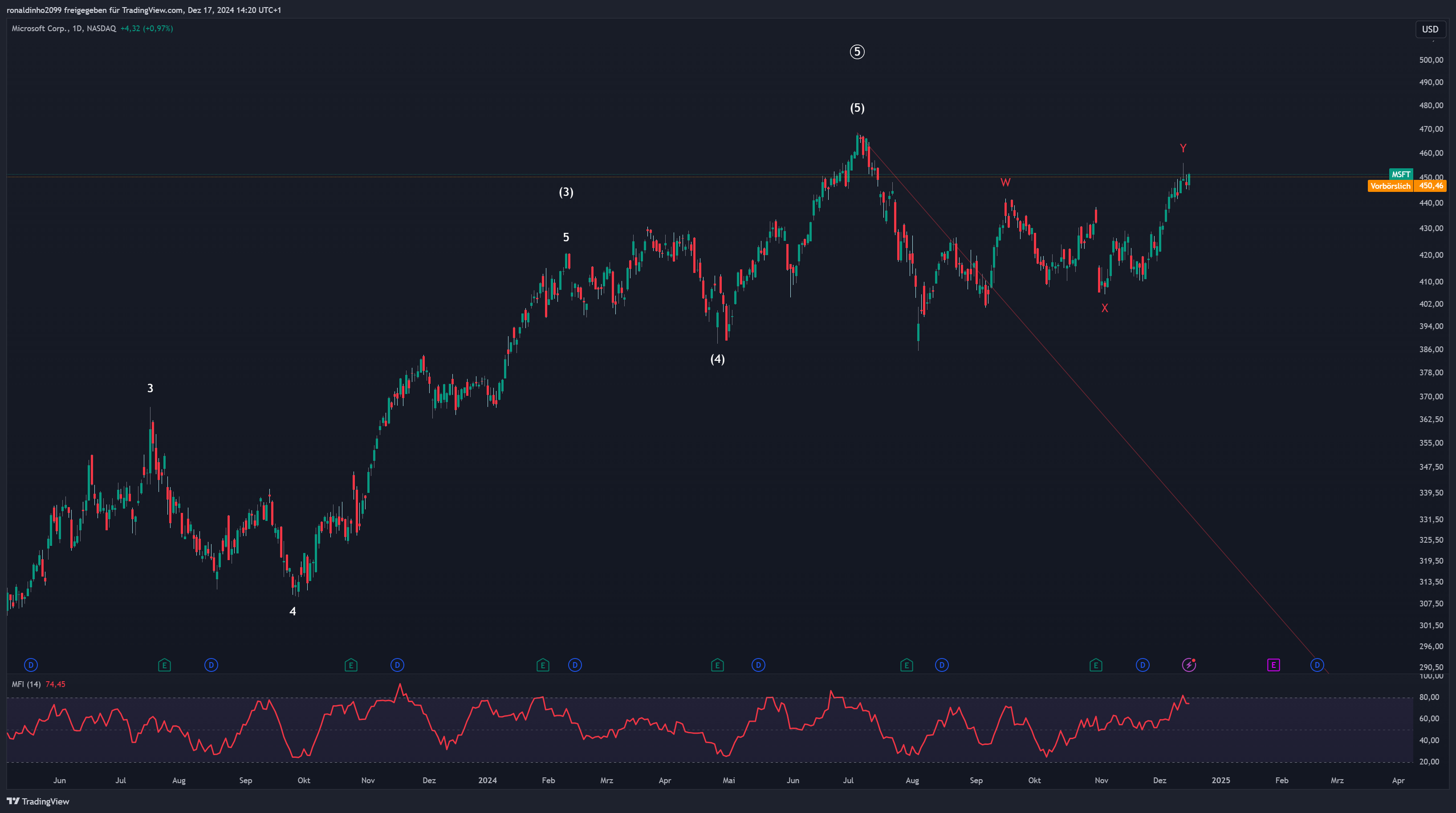This screenshot has width=1456, height=813.
Task: Click the earnings marker in late January 2024
Action: pos(543,665)
